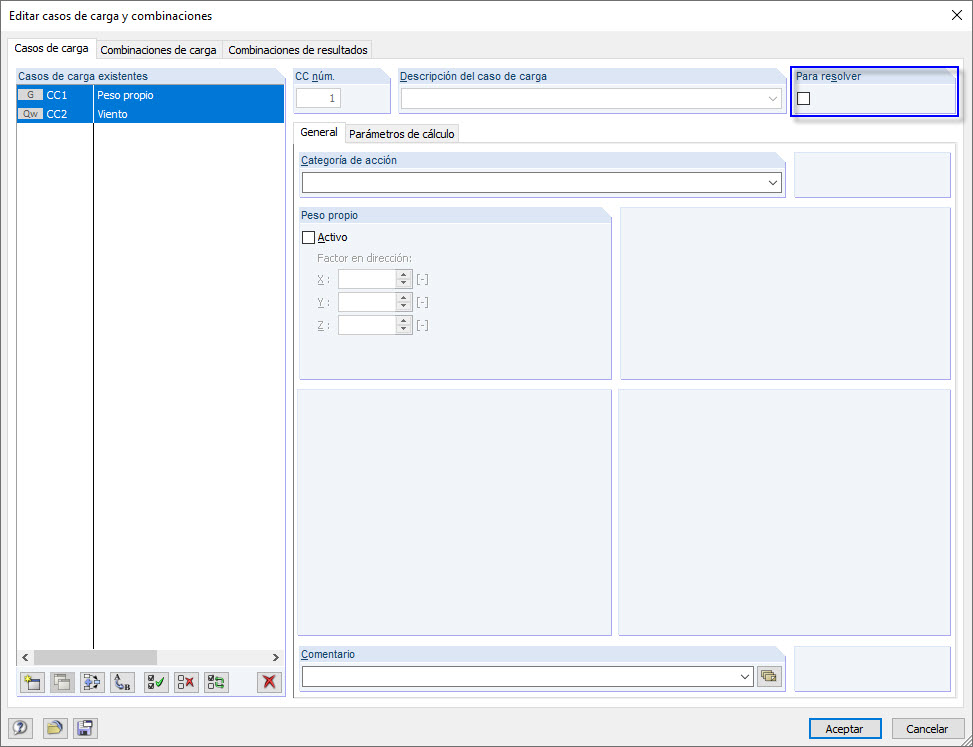
Task: Deselect all load cases from solving
Action: point(185,682)
